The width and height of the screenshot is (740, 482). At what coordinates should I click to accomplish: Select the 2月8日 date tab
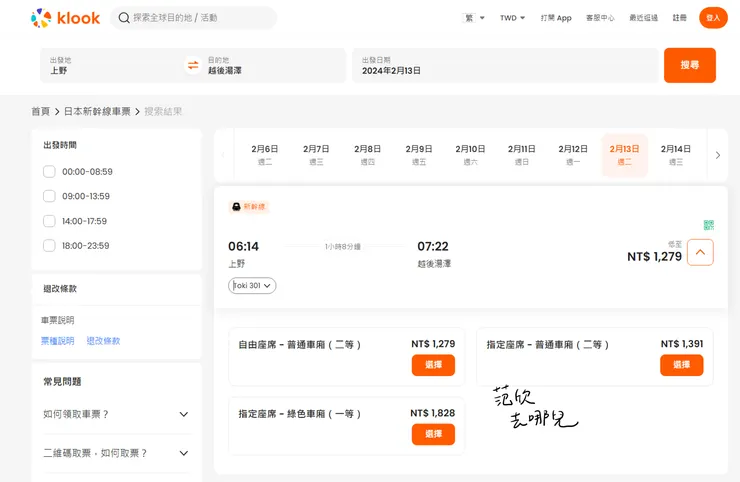point(368,155)
